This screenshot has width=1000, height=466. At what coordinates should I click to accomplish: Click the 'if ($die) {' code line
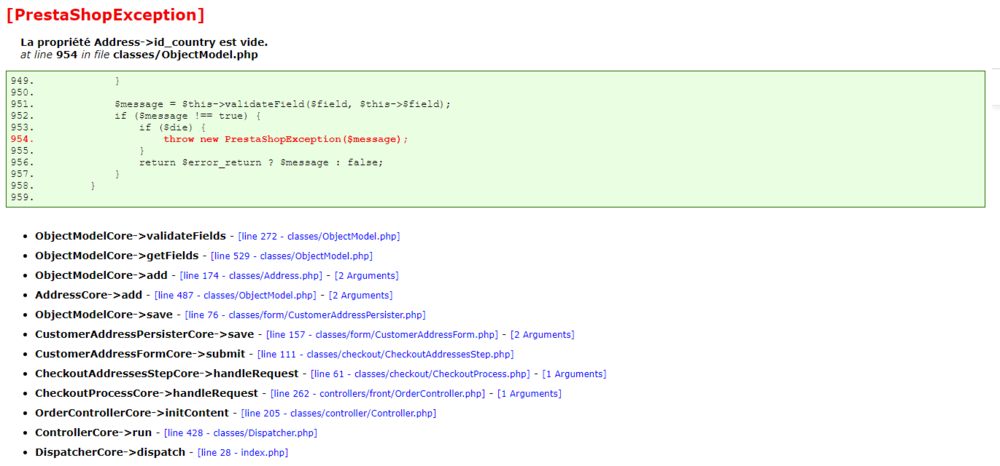(172, 127)
